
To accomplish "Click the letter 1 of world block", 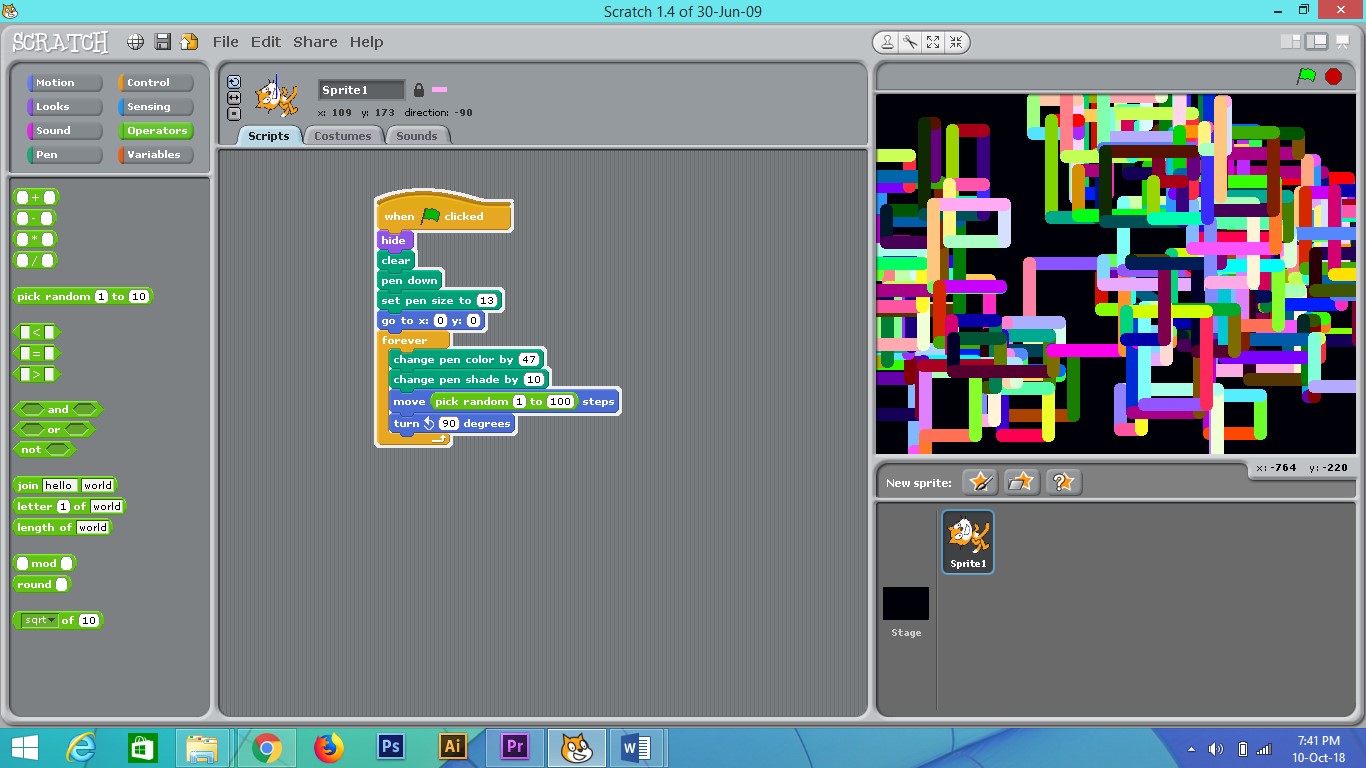I will pyautogui.click(x=69, y=507).
